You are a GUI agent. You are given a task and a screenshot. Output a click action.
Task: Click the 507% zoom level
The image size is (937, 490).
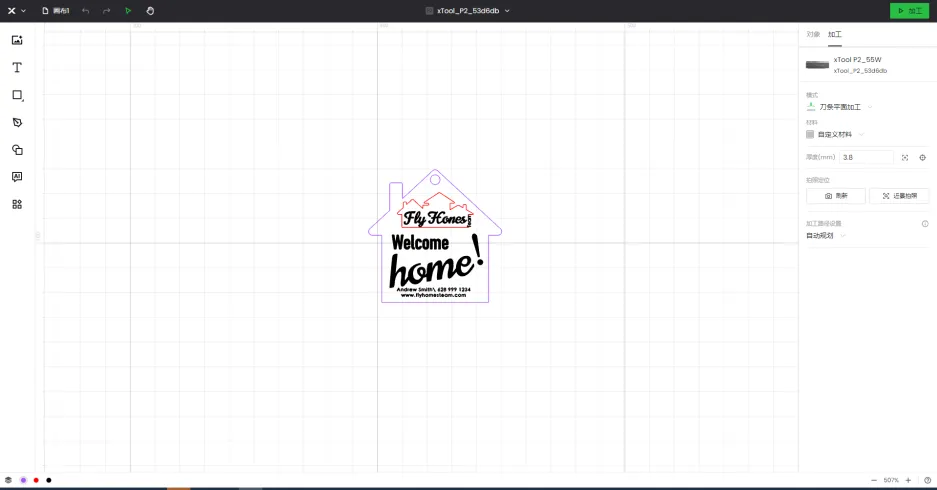tap(891, 480)
